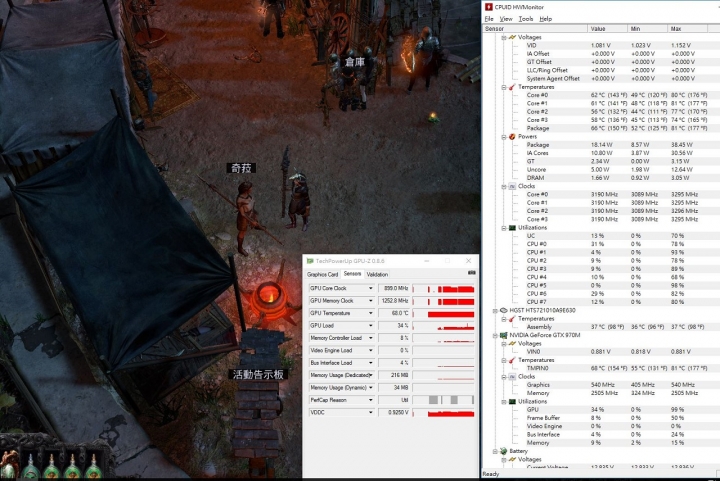Select the Frame Buffer utilization row
Screen dimensions: 720x481
(602, 418)
